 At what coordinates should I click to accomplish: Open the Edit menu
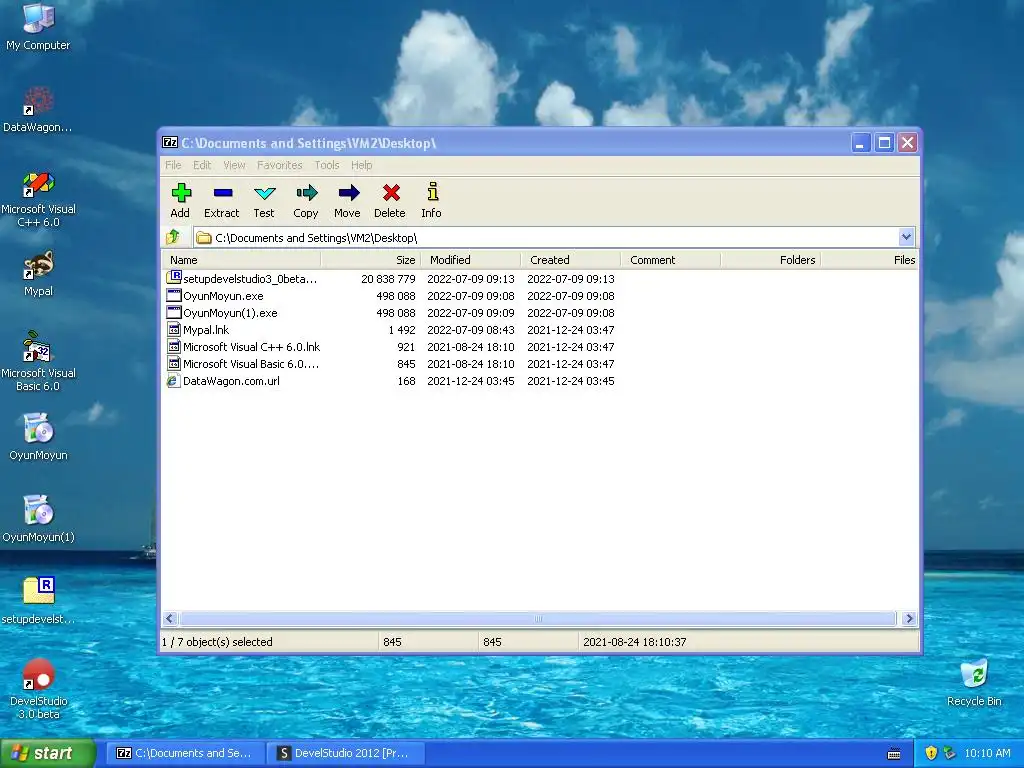202,165
